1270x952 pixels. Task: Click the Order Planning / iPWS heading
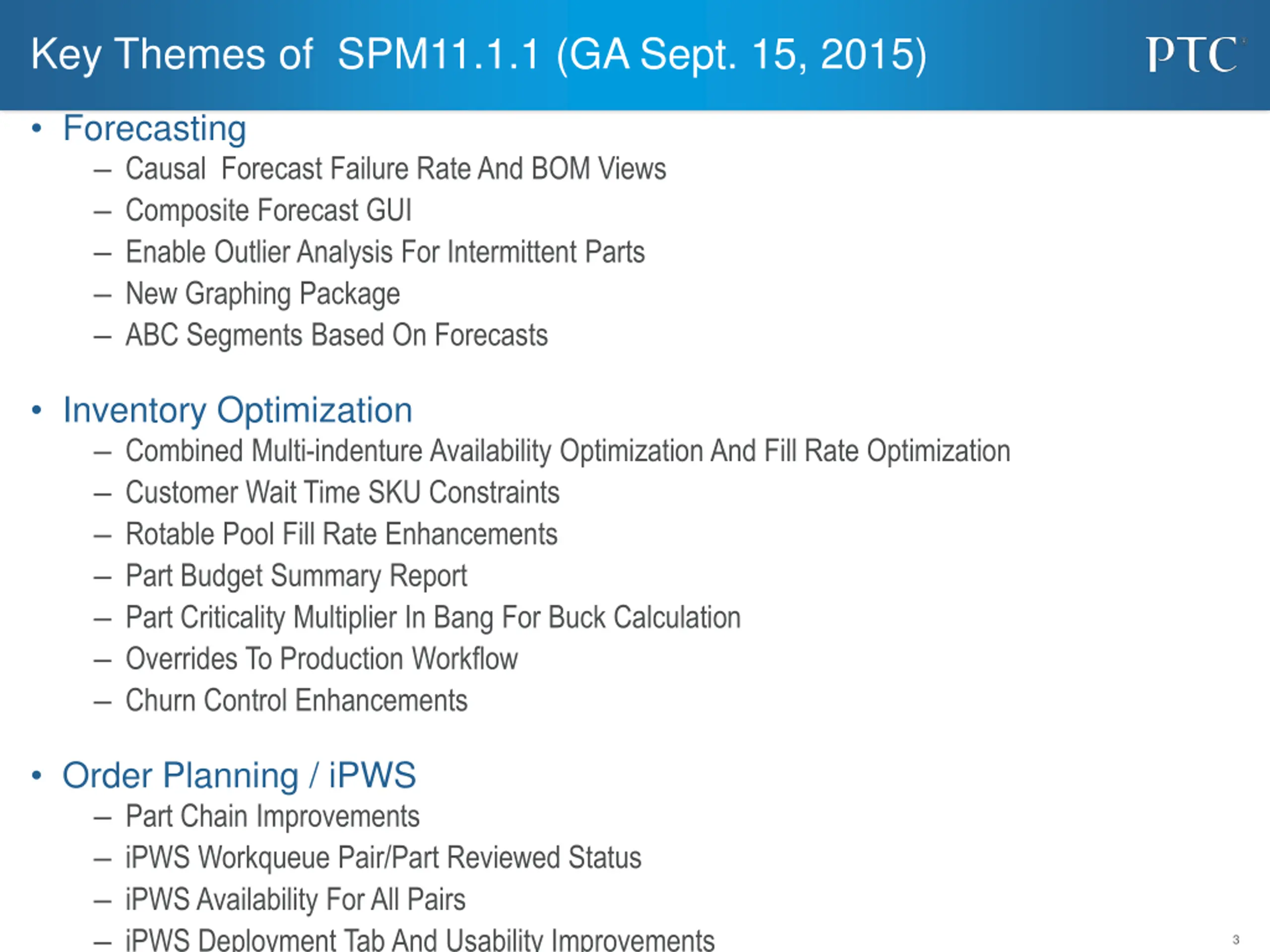[239, 776]
